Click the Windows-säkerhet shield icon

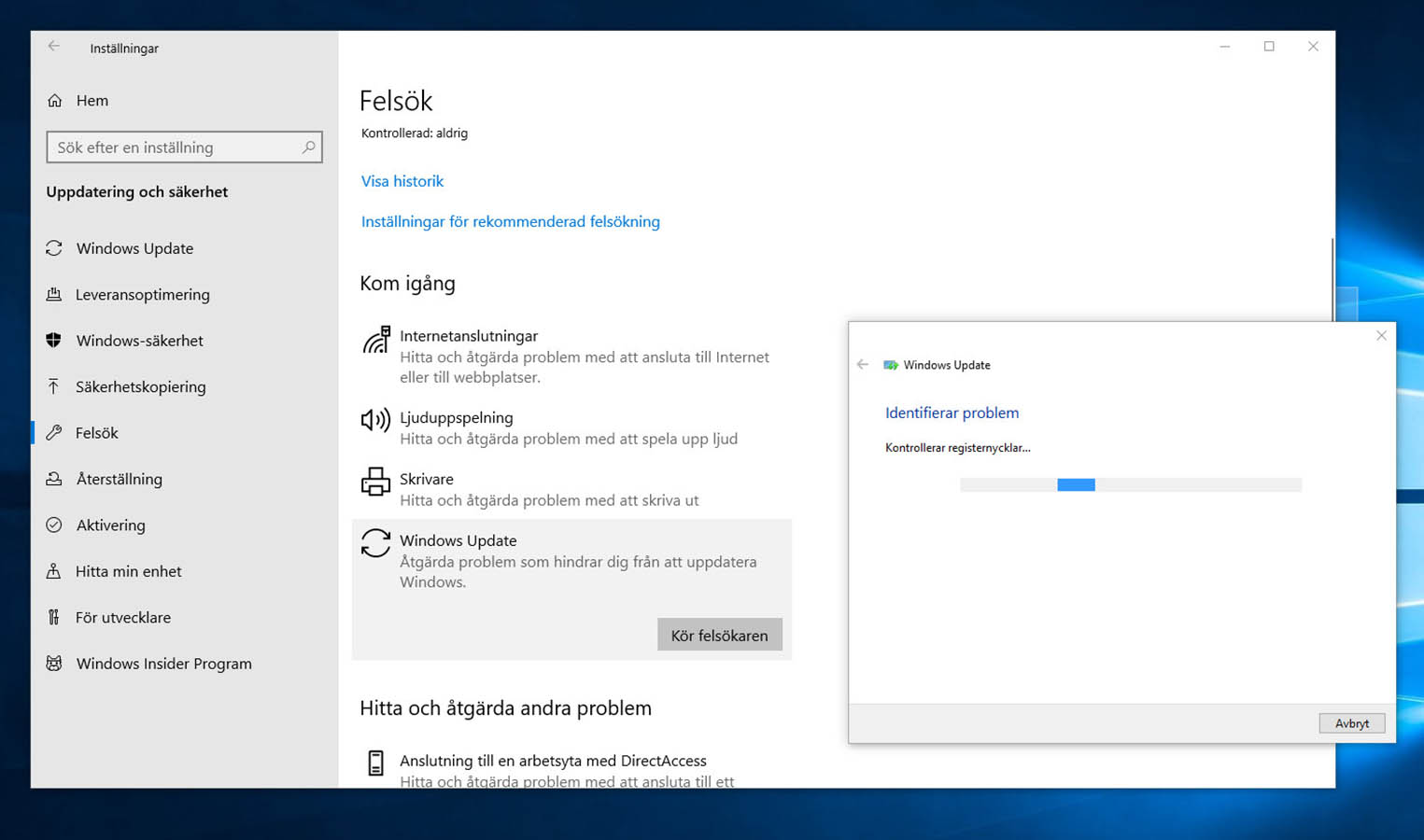coord(56,341)
